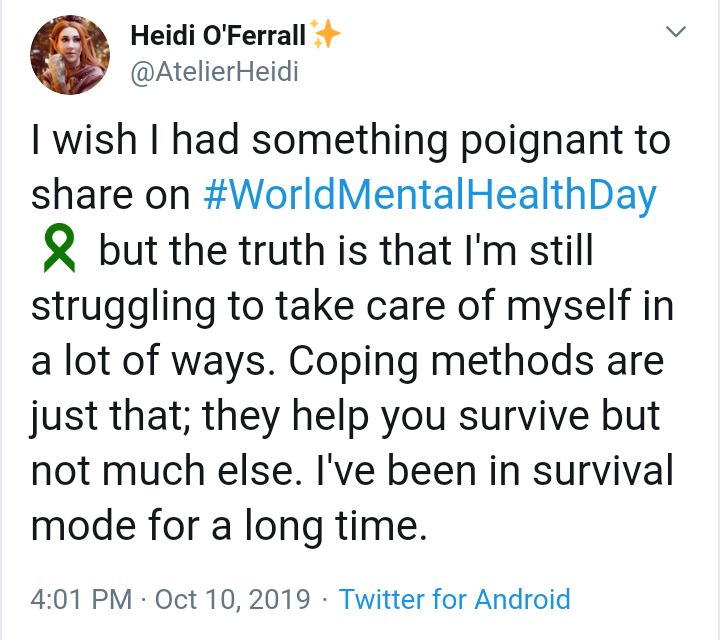This screenshot has height=640, width=720.
Task: Open the #WorldMentalHealthDay hashtag
Action: coord(430,196)
